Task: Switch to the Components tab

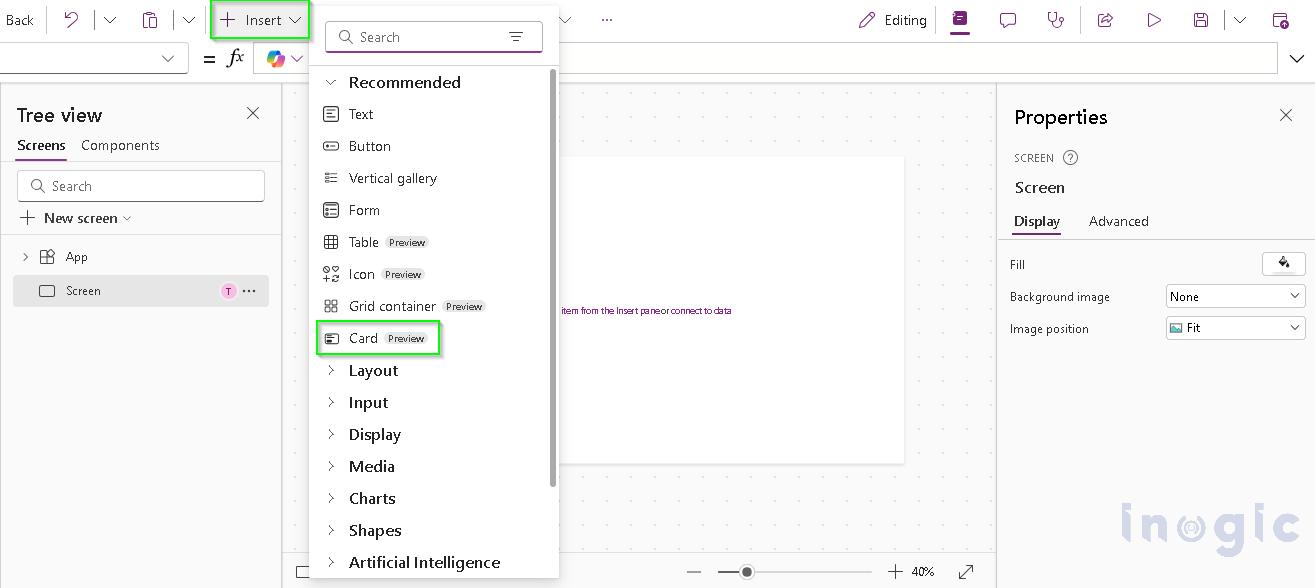Action: (120, 145)
